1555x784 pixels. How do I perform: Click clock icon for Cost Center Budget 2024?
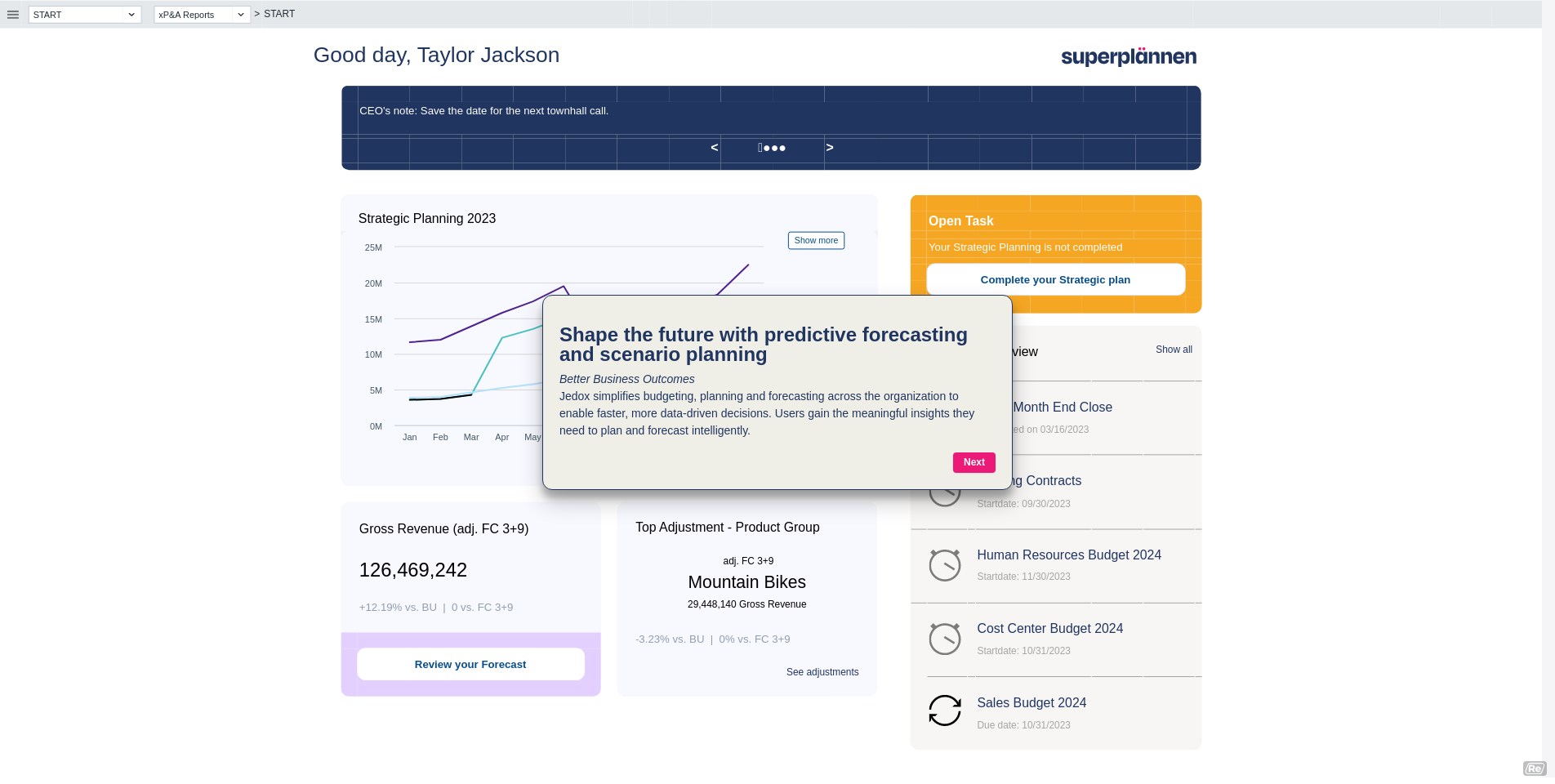click(x=945, y=639)
